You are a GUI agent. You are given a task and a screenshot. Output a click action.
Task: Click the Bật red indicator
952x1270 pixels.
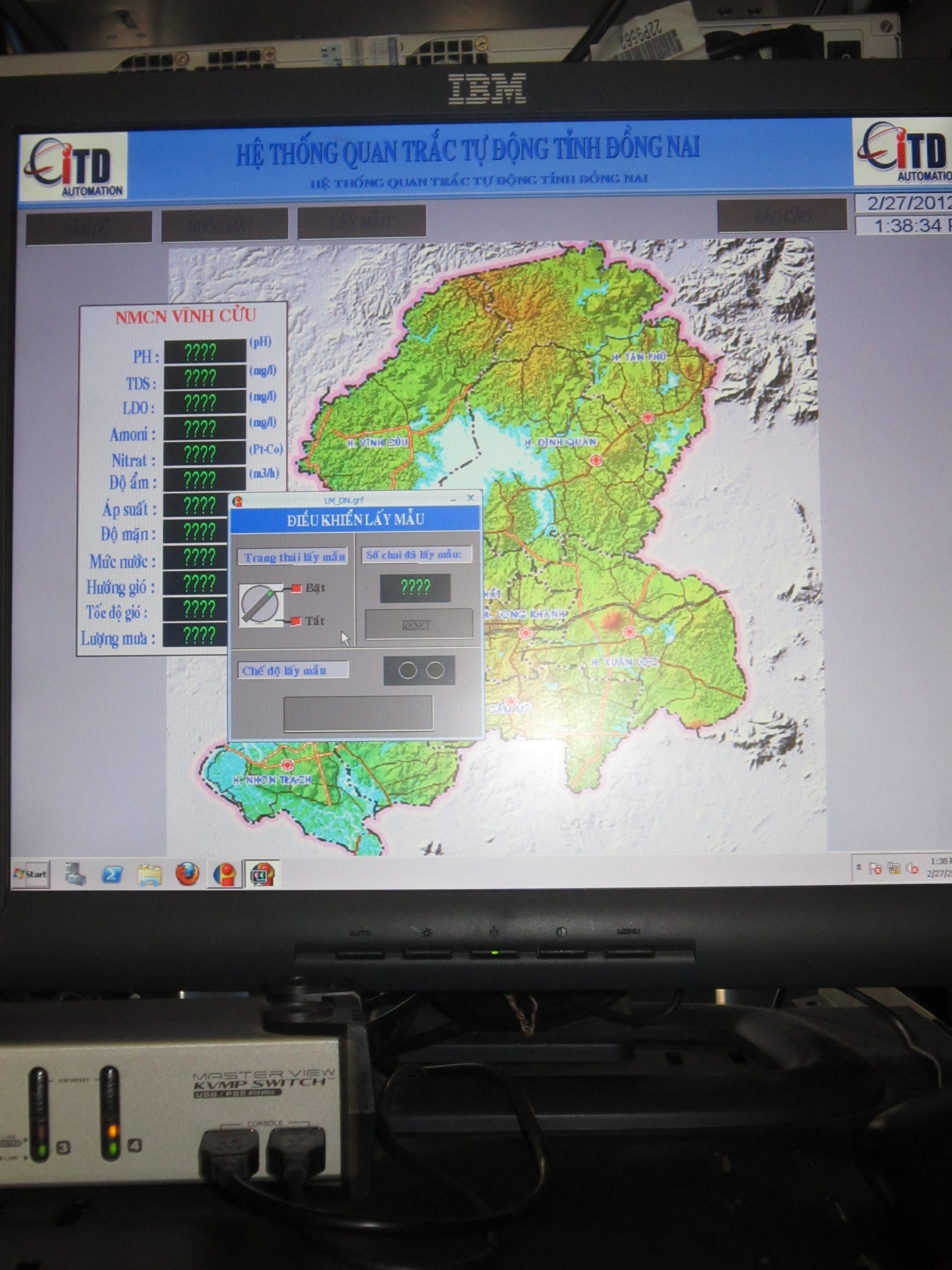coord(296,588)
